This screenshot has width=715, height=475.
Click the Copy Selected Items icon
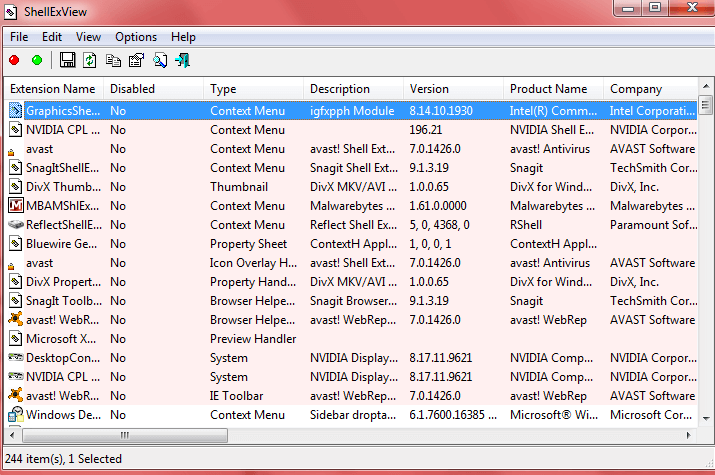(113, 60)
